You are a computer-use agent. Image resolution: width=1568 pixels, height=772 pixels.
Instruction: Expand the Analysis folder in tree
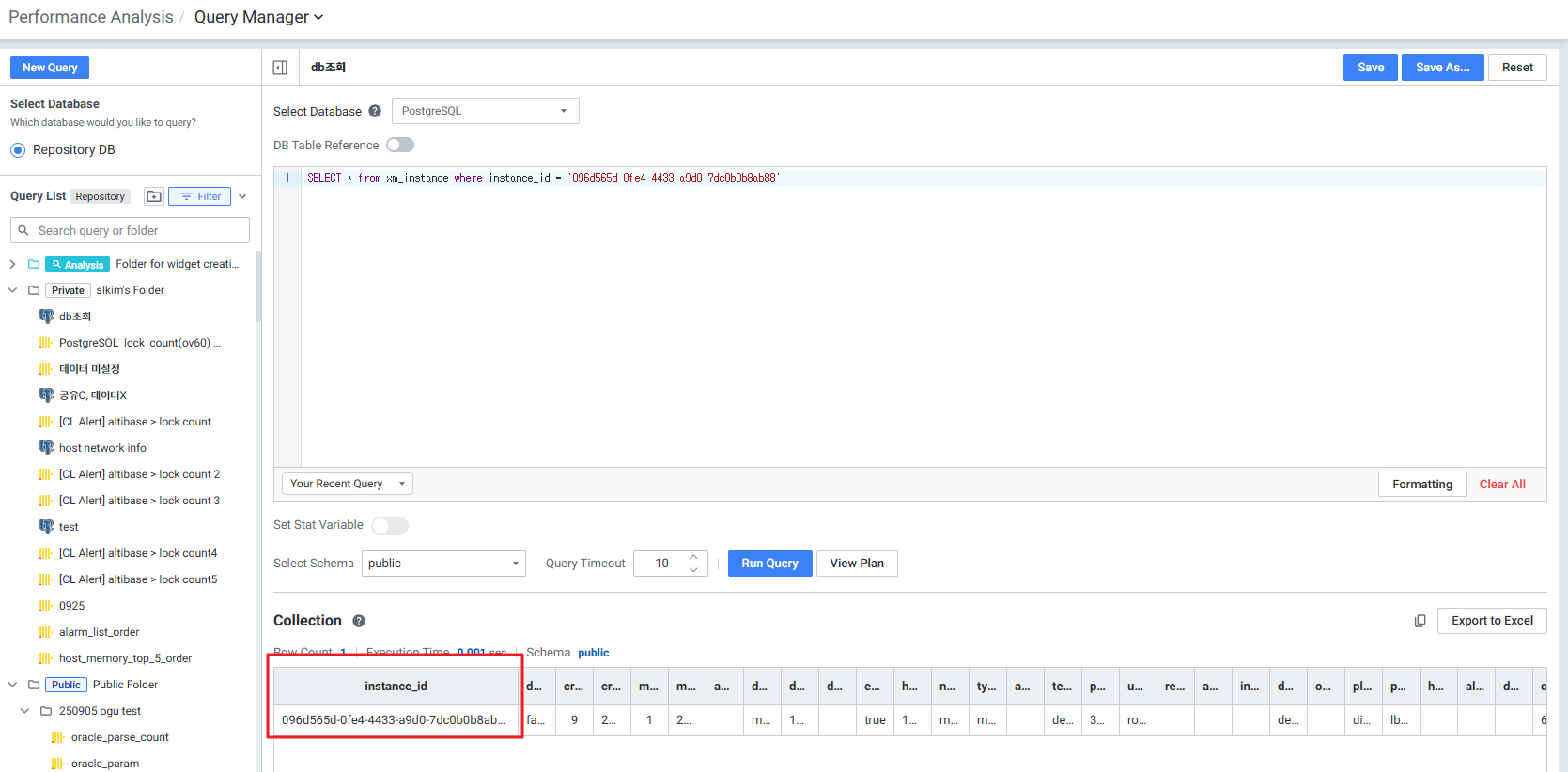point(12,264)
